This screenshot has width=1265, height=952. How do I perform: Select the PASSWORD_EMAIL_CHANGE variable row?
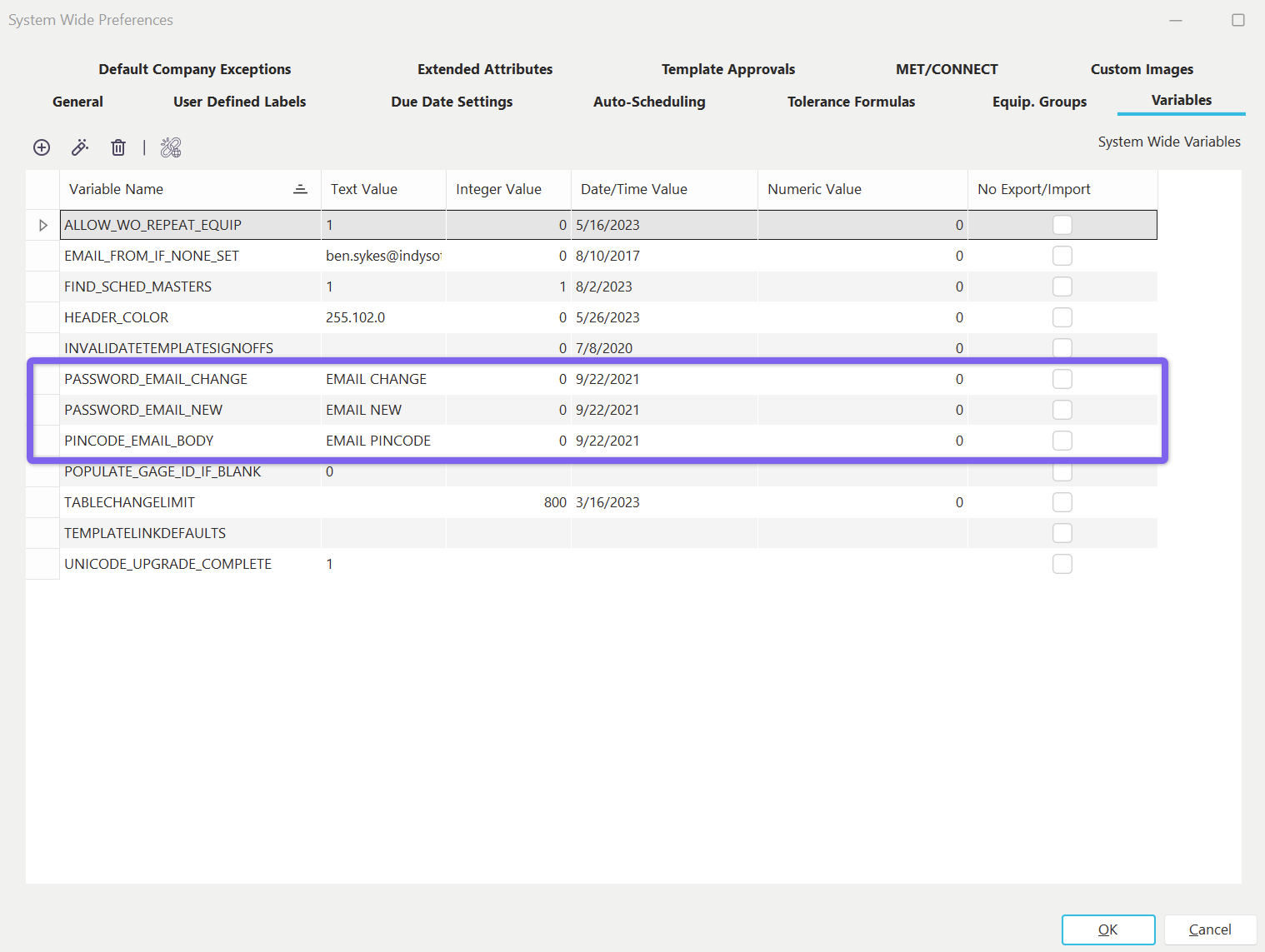156,379
